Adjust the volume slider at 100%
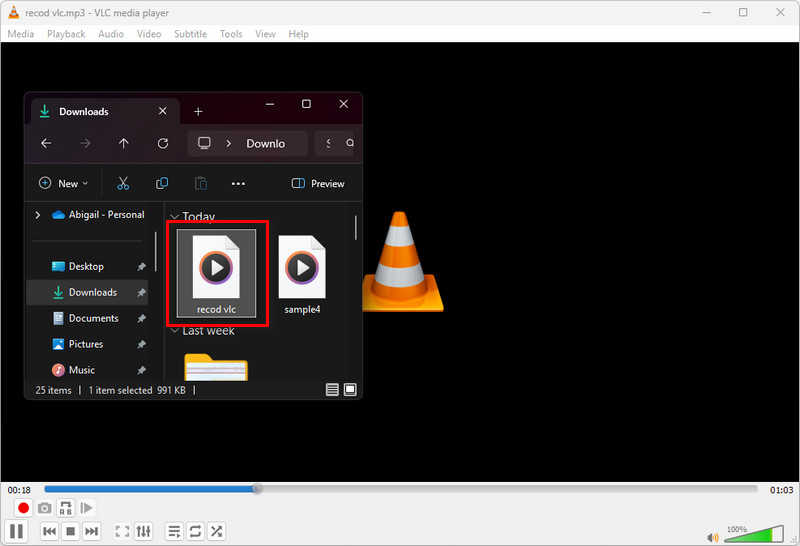This screenshot has width=800, height=546. [754, 534]
